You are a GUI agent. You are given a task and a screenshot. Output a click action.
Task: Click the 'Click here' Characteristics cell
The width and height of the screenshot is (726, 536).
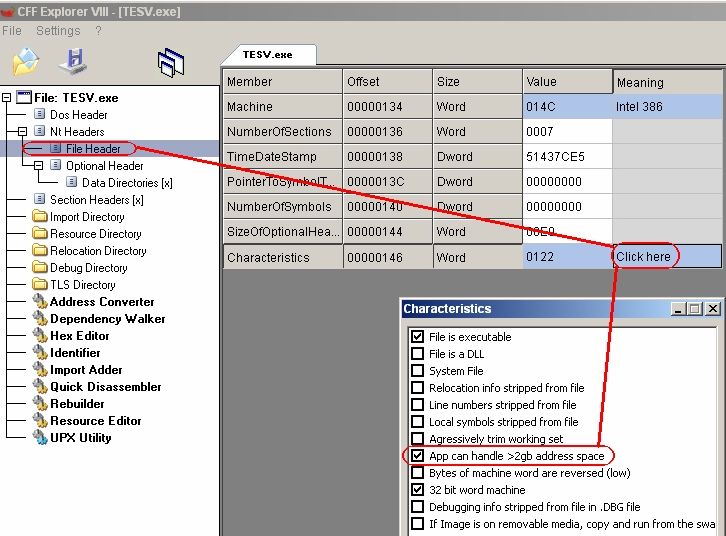644,257
